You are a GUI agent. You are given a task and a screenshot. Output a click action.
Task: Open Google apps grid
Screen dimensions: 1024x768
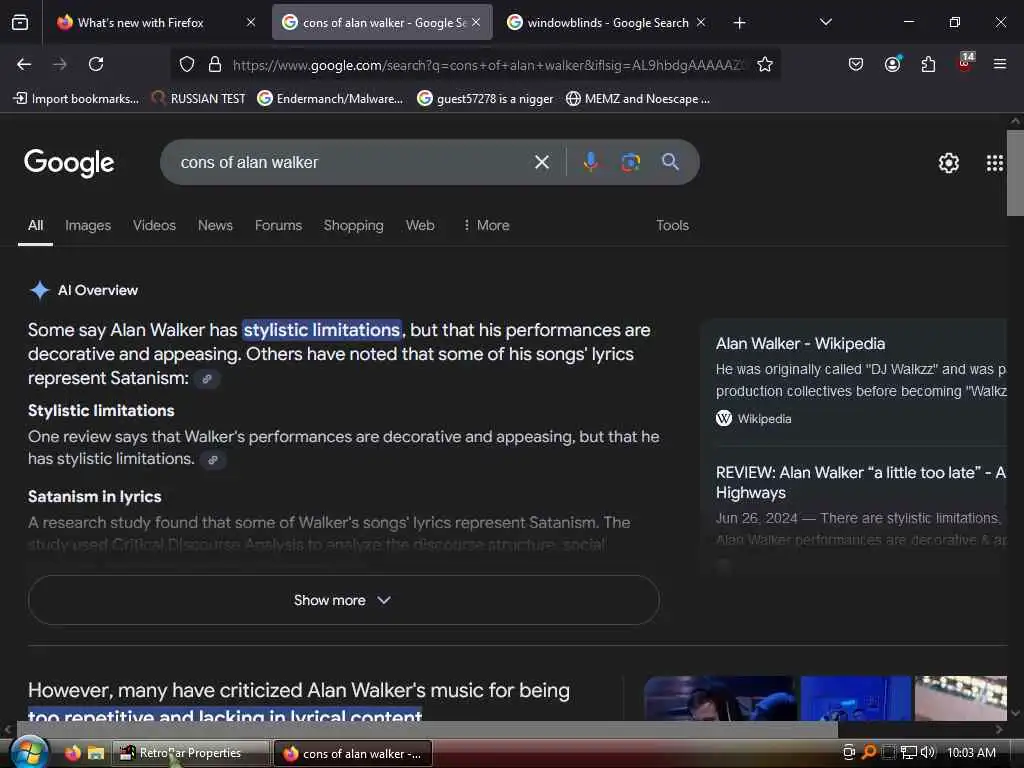pos(994,163)
